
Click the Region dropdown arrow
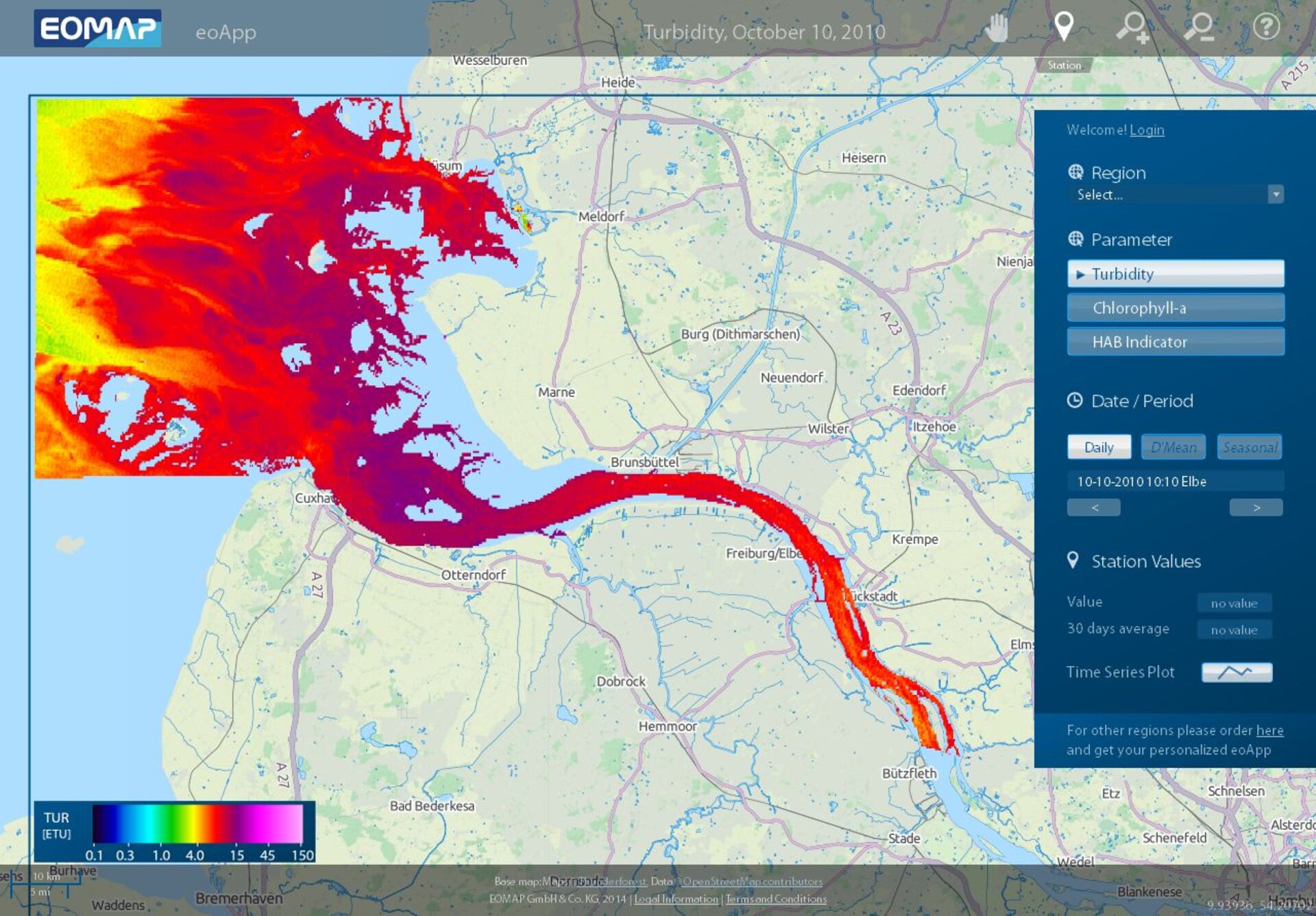[x=1276, y=195]
